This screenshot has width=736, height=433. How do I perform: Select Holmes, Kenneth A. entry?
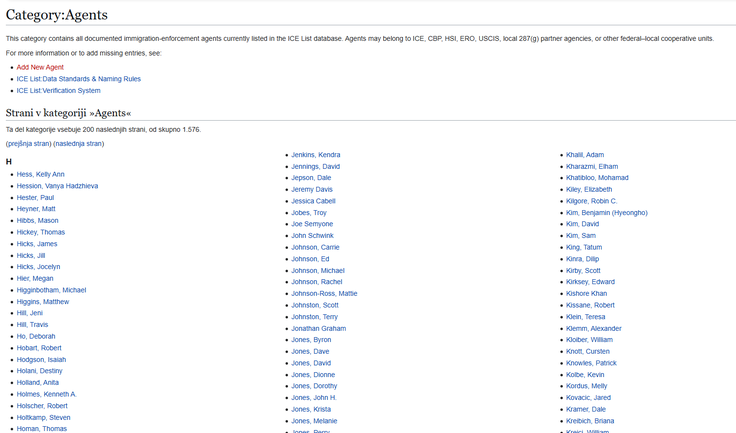(x=46, y=394)
